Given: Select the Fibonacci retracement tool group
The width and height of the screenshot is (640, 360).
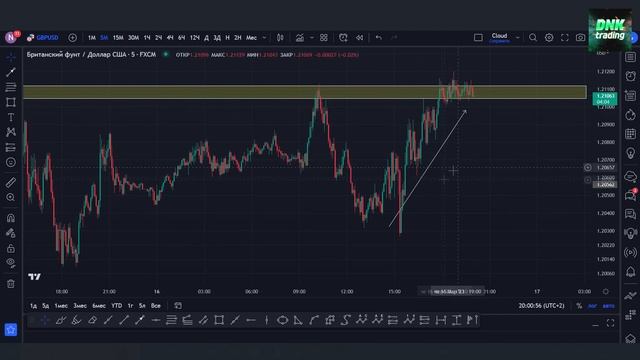Looking at the screenshot, I should 11,87.
